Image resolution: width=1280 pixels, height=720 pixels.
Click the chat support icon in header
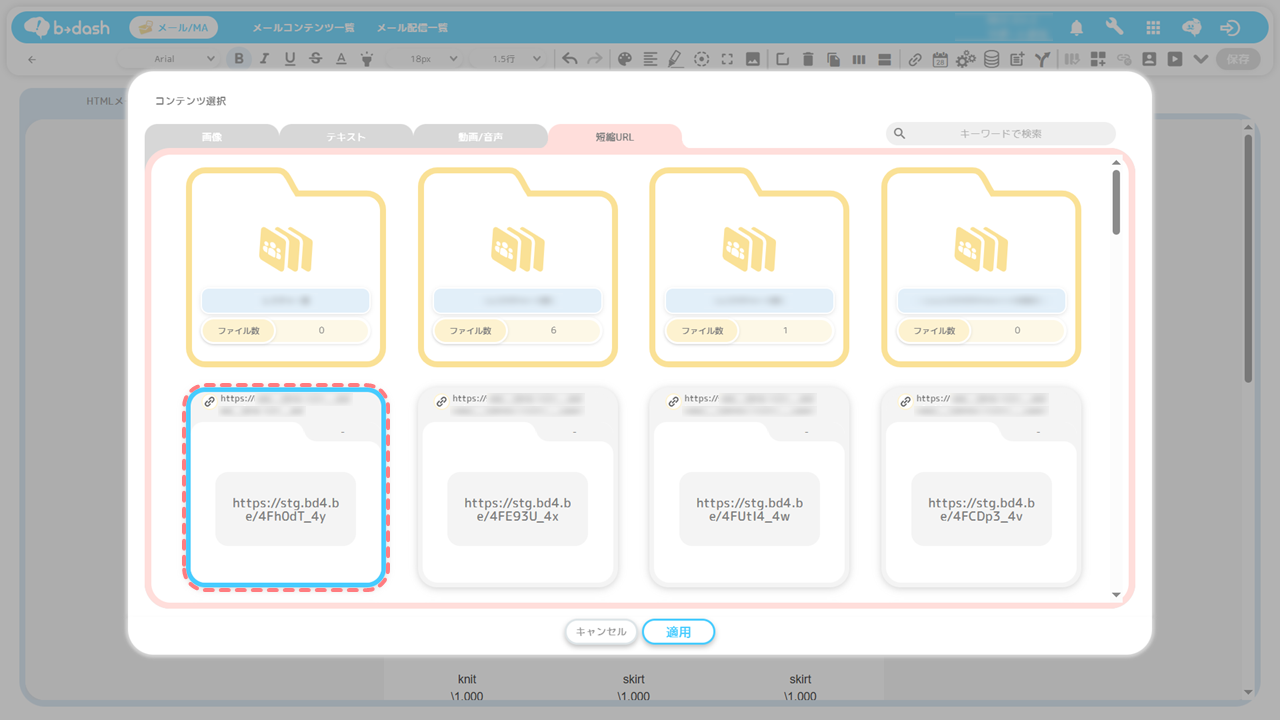(1191, 28)
